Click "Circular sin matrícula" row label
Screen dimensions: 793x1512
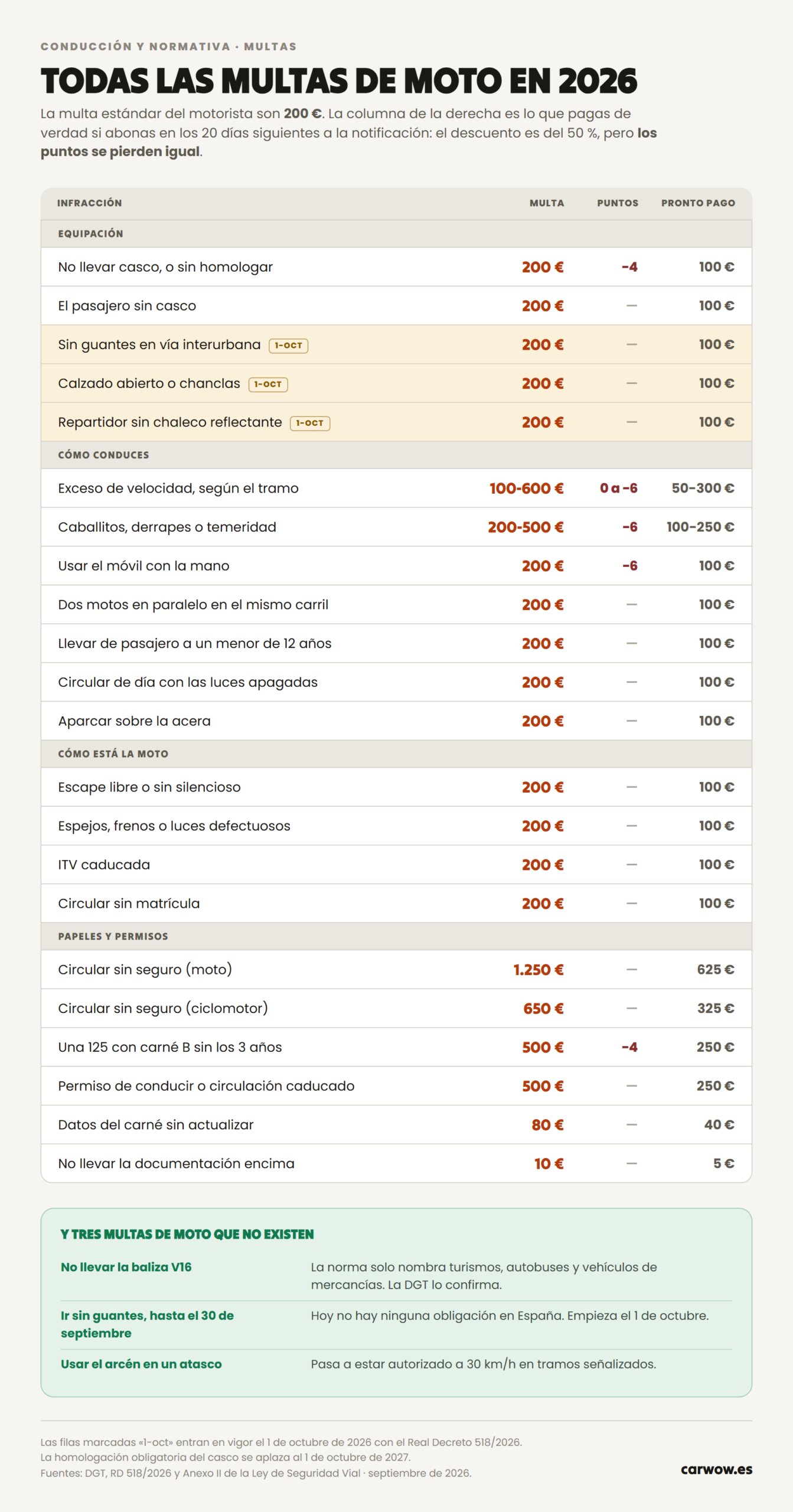coord(129,904)
